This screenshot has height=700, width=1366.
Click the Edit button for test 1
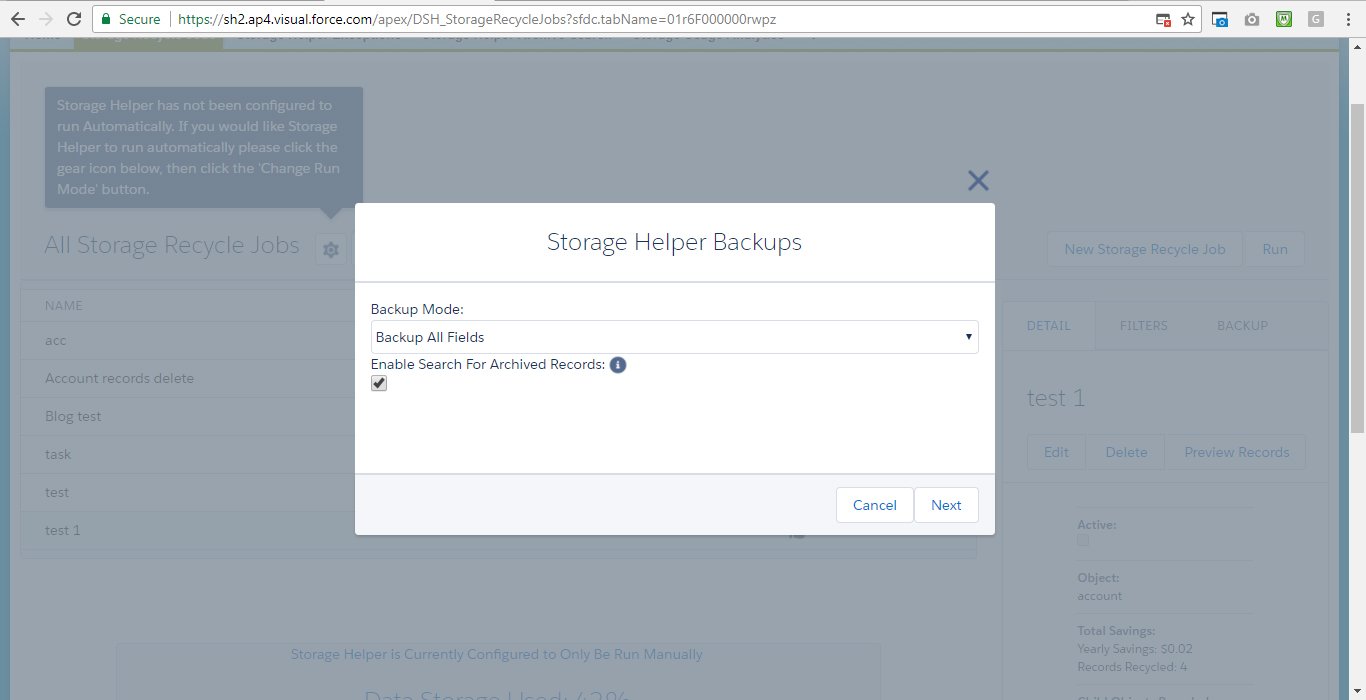[x=1056, y=452]
